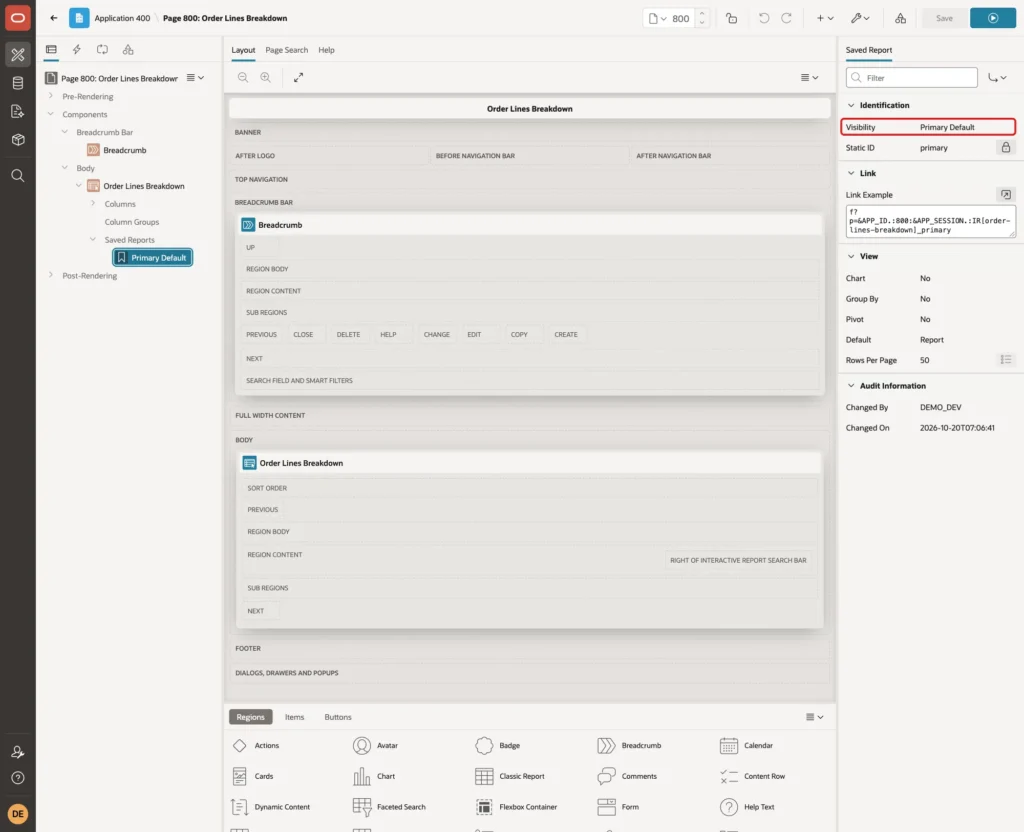This screenshot has height=832, width=1024.
Task: Collapse the Components tree node
Action: click(x=51, y=114)
